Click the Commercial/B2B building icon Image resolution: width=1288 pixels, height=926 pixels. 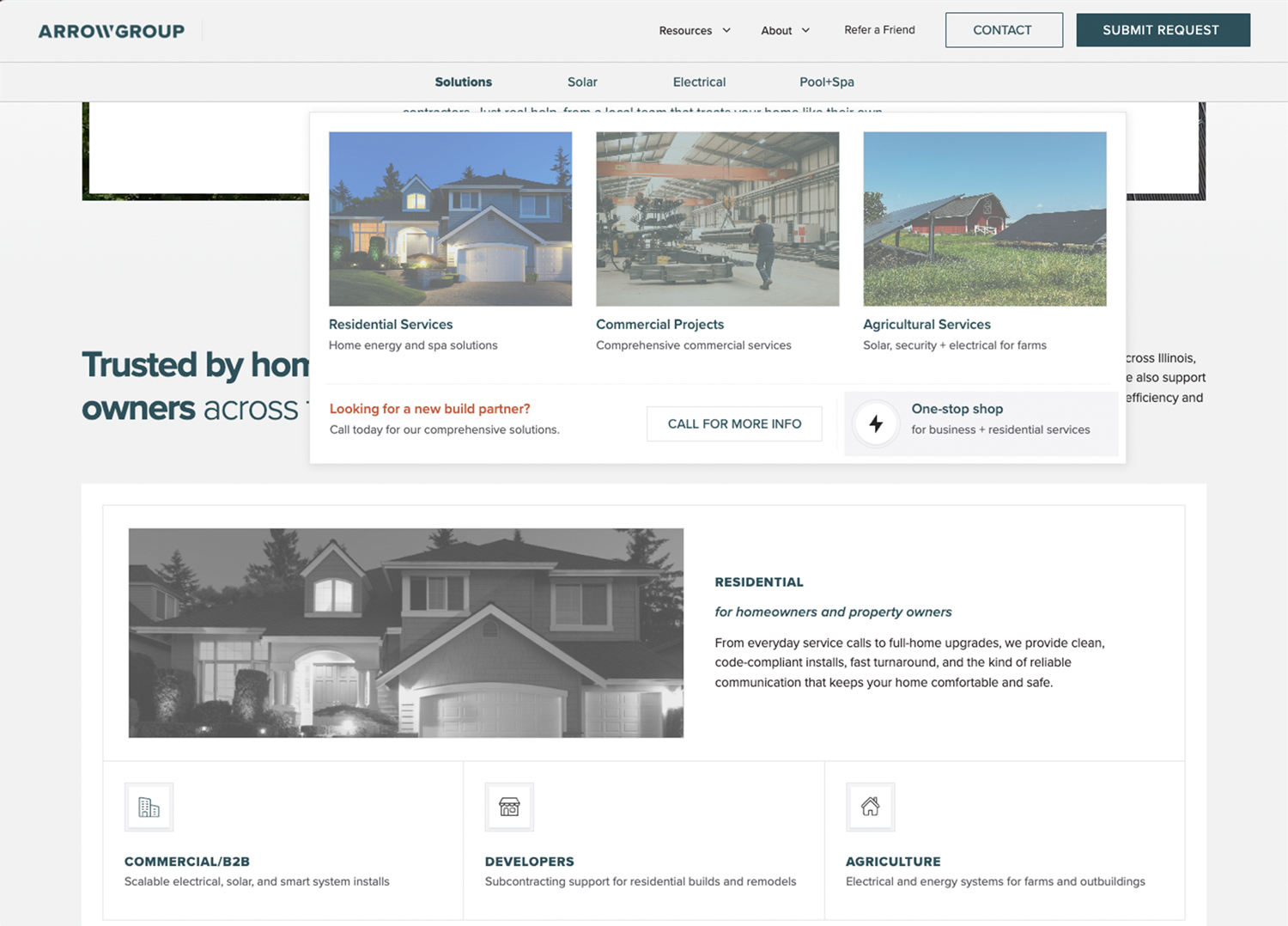(x=149, y=807)
